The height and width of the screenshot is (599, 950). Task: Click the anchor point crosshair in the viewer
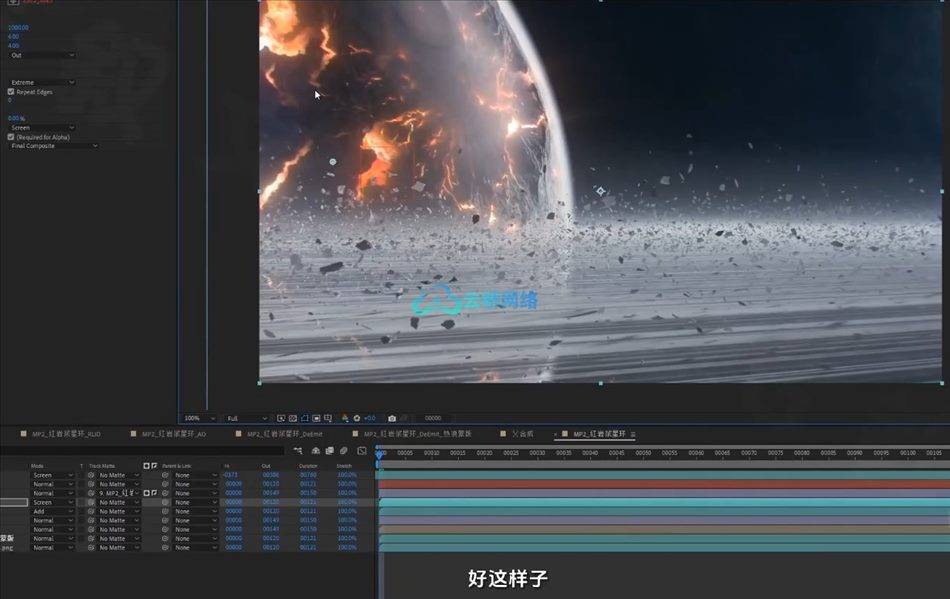coord(600,191)
